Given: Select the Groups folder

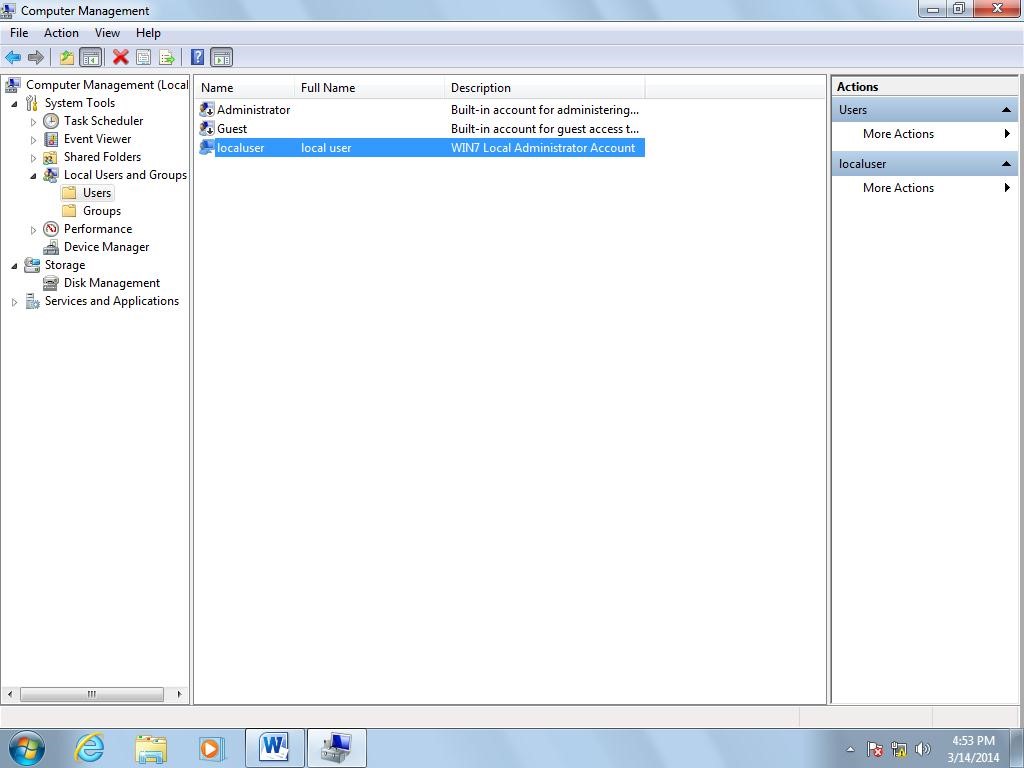Looking at the screenshot, I should pos(101,211).
